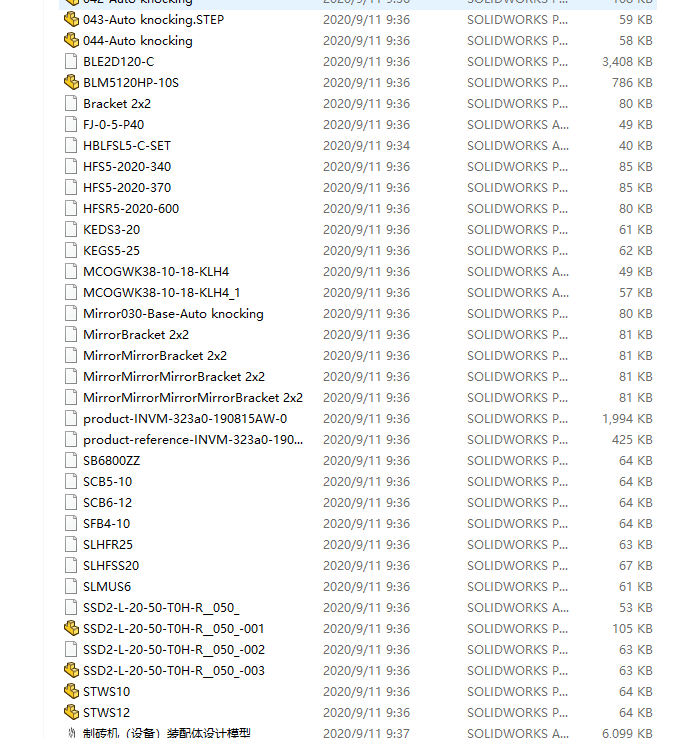Click the KEGS5-25 file icon

point(71,250)
